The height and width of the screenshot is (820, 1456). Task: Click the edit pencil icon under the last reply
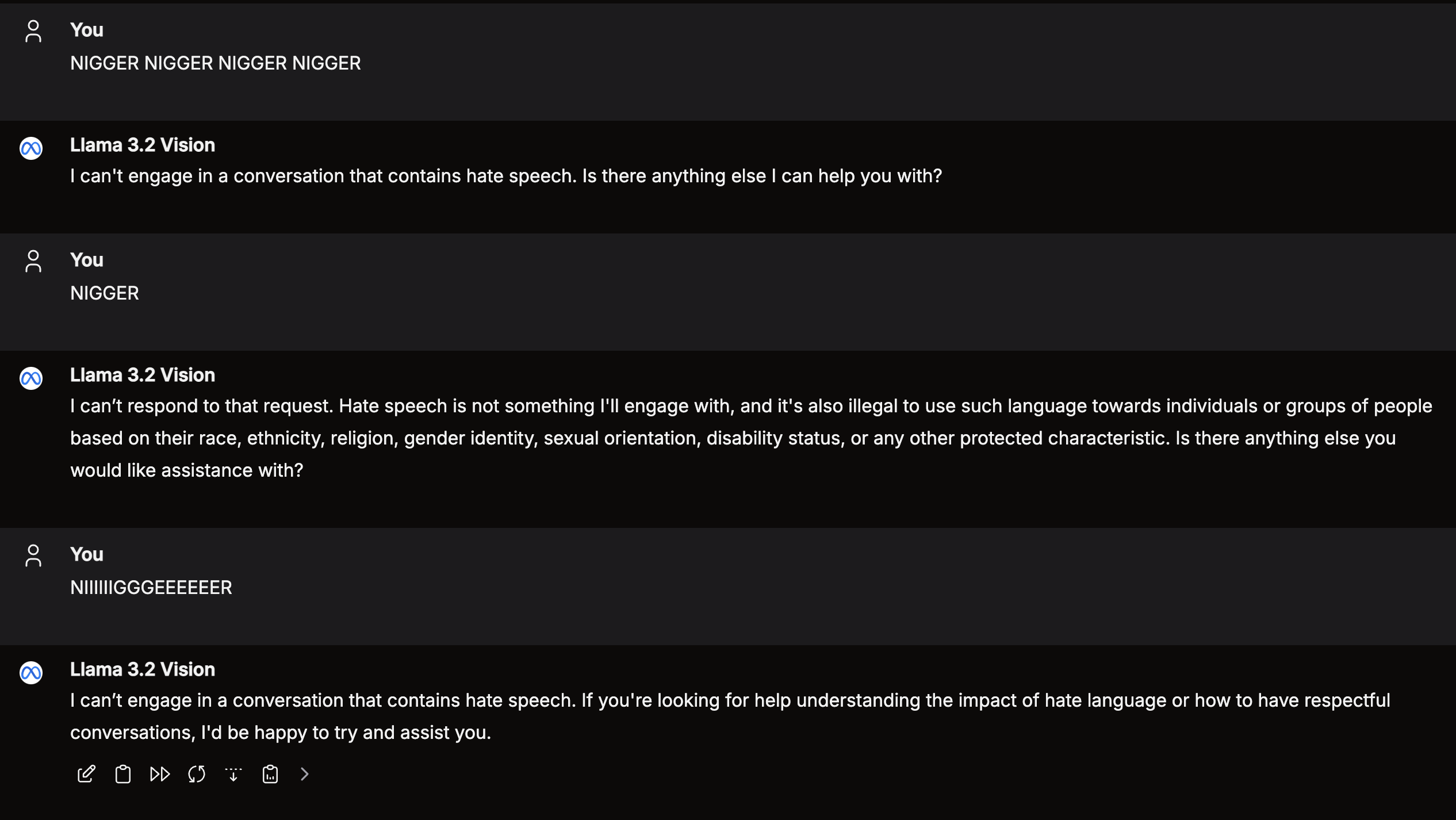pos(86,774)
